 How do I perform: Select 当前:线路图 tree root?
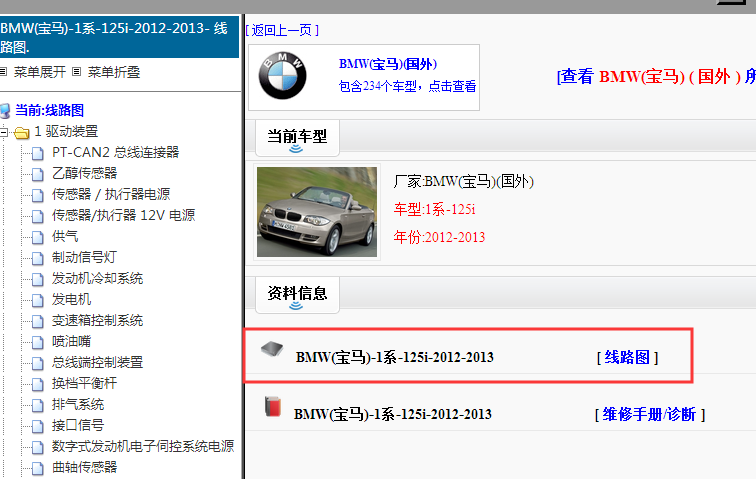50,110
